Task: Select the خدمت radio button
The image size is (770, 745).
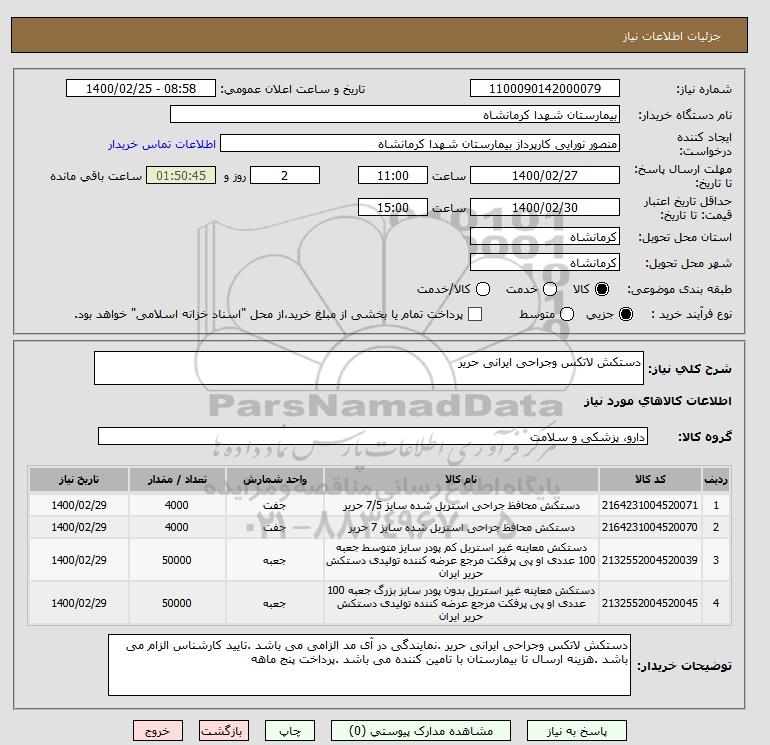Action: pos(550,289)
